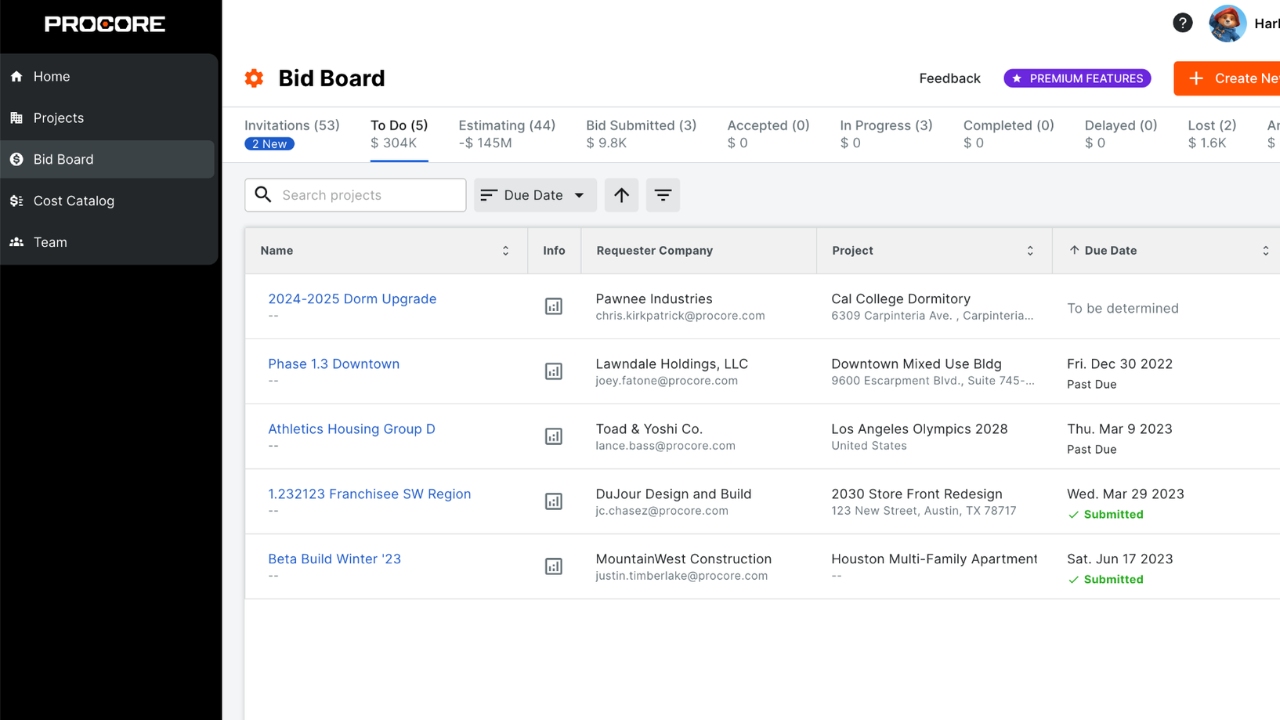Click the Cal College Dormitory project

click(x=901, y=299)
